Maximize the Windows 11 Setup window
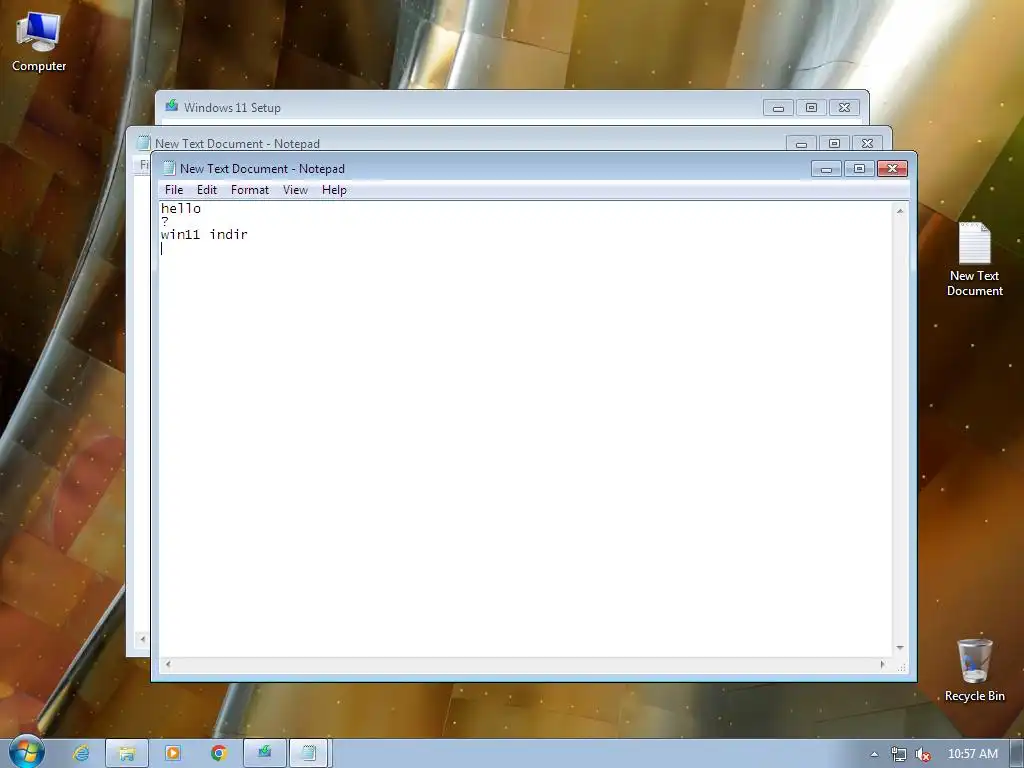1024x768 pixels. 811,108
